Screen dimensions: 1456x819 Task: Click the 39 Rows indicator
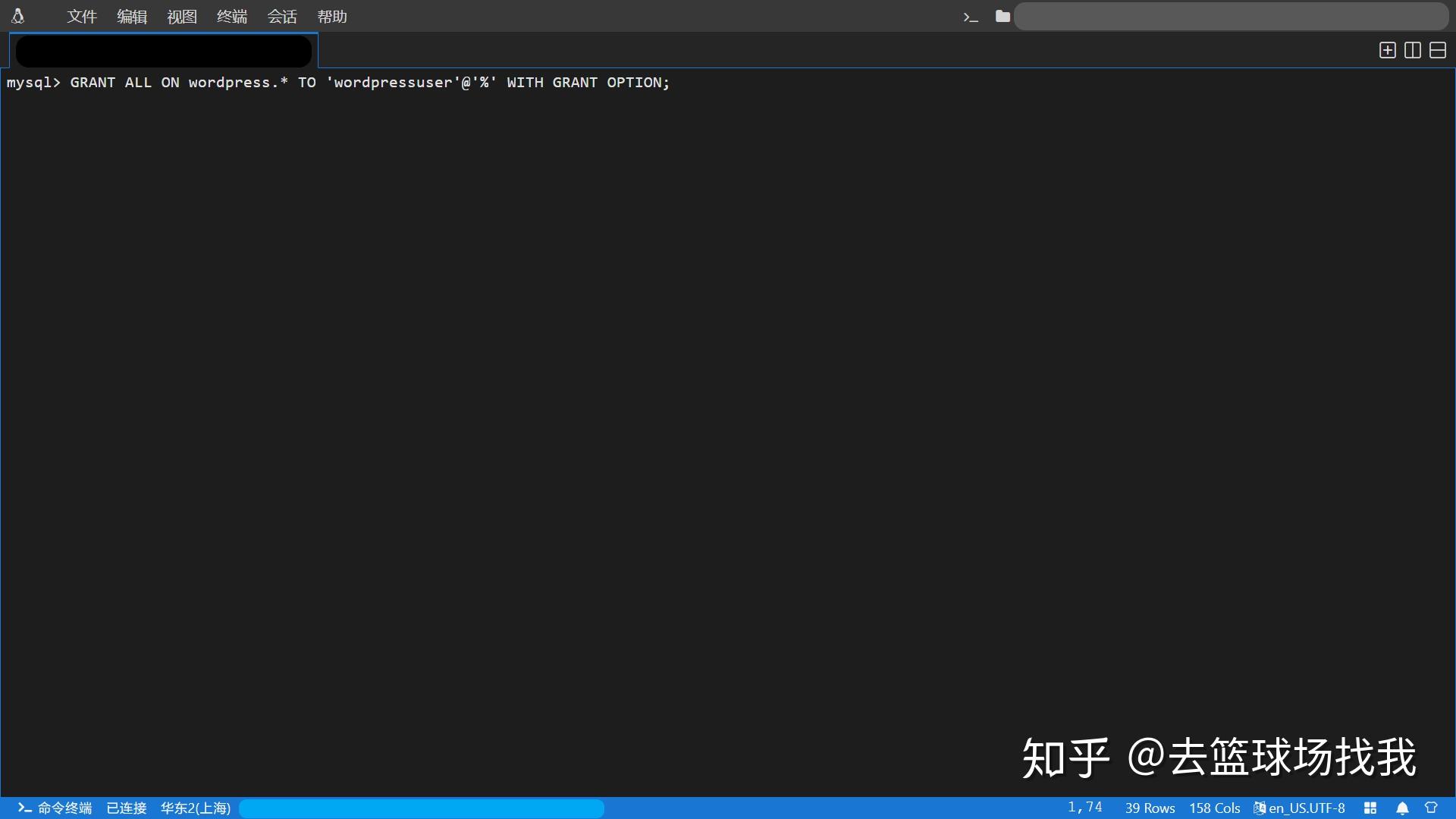tap(1149, 808)
